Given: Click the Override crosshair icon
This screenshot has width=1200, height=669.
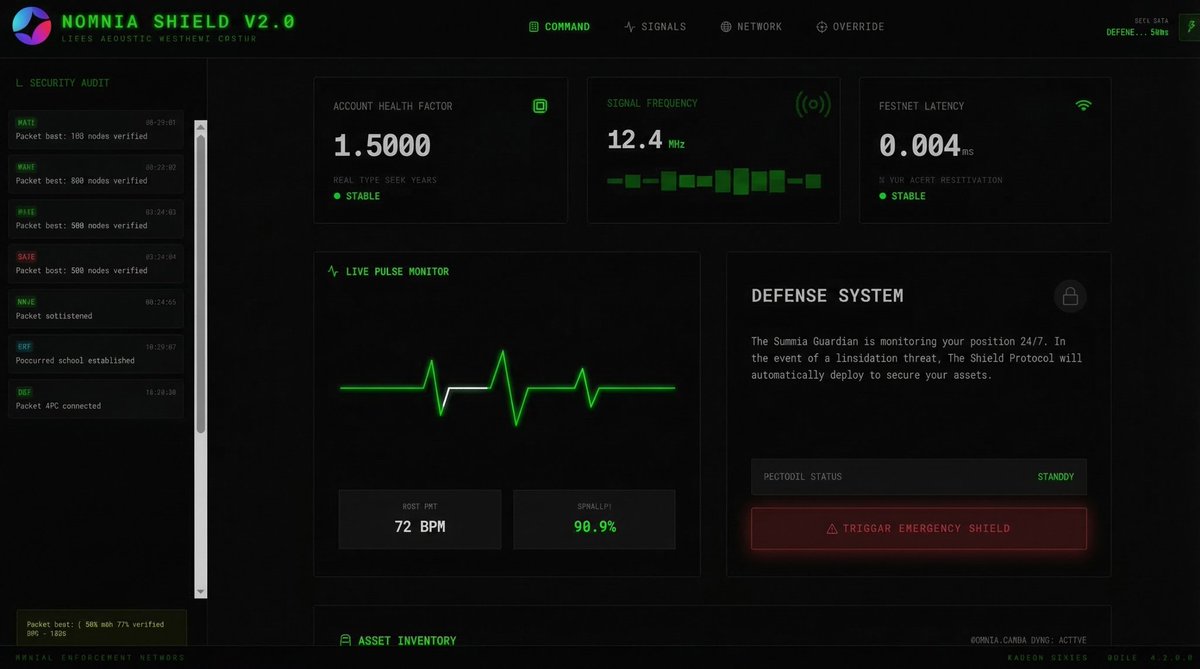Looking at the screenshot, I should tap(822, 27).
